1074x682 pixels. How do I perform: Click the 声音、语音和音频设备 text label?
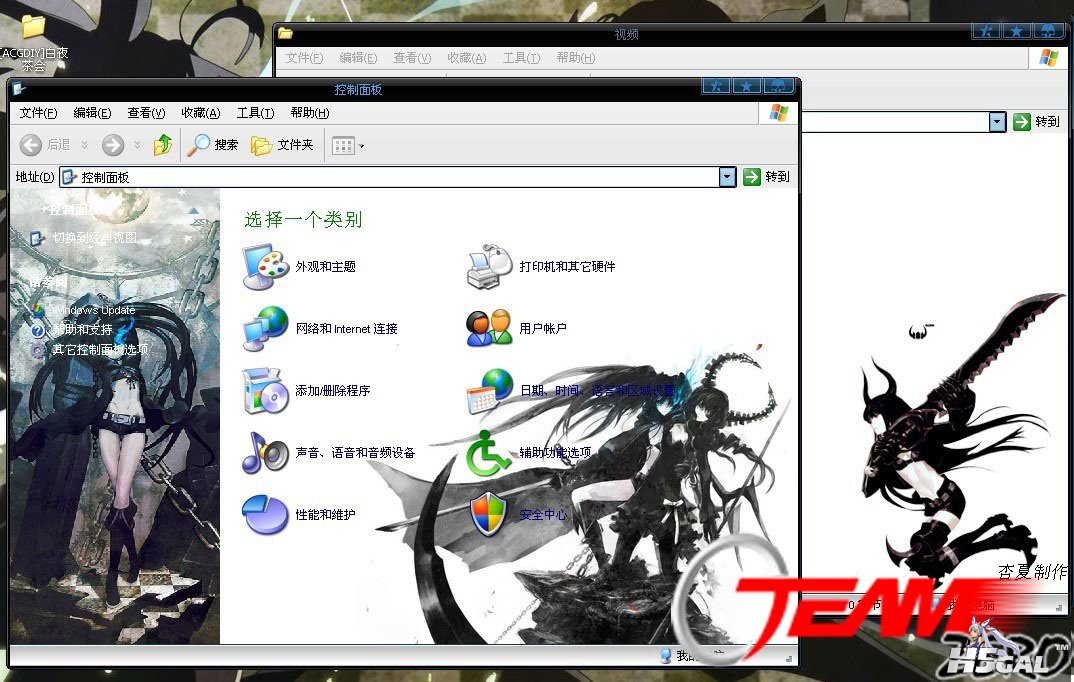[x=355, y=453]
